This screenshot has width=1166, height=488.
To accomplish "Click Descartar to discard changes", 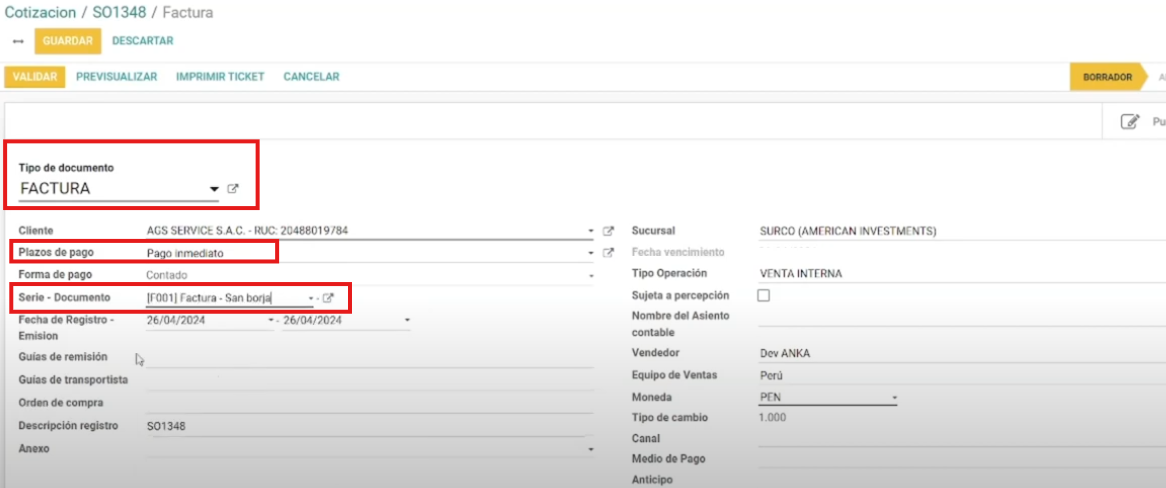I will pos(142,41).
